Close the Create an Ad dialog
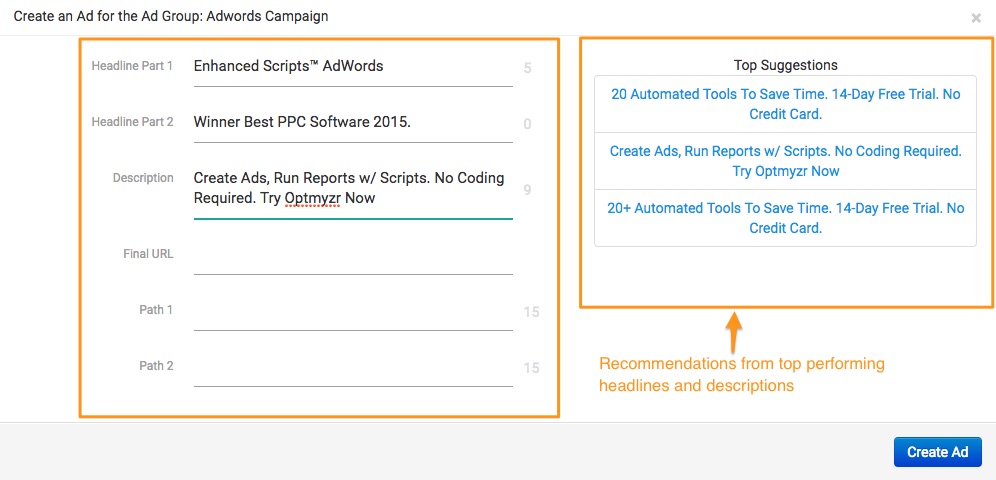996x480 pixels. 976,18
